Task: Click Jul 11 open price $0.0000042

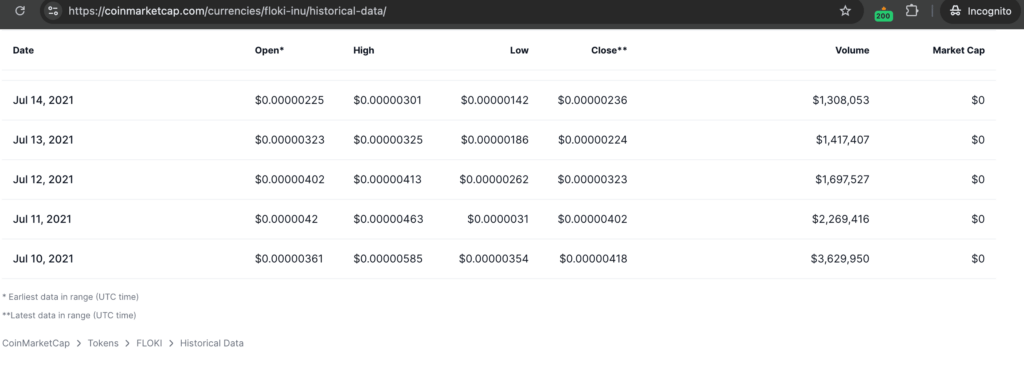Action: (x=286, y=219)
